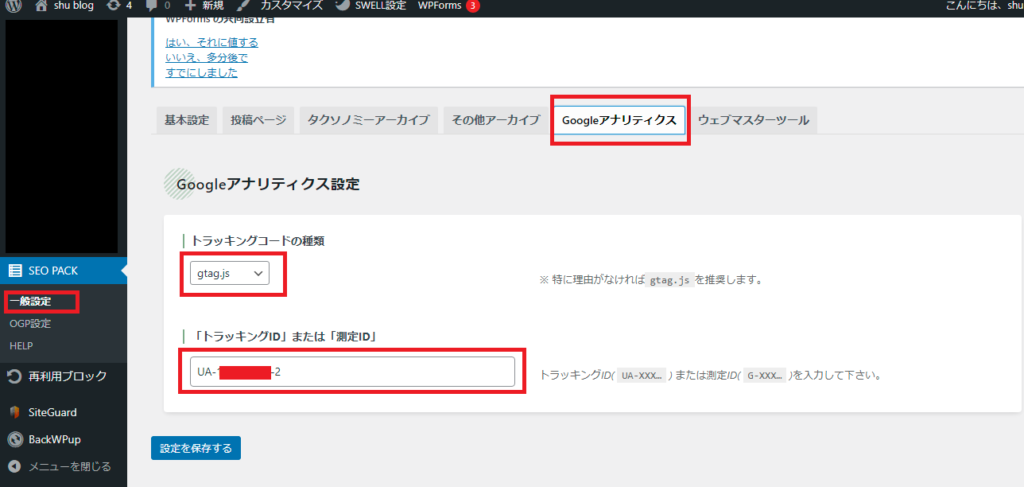Open the タクソノミーアーカイブ tab
The height and width of the screenshot is (487, 1024).
[x=368, y=120]
